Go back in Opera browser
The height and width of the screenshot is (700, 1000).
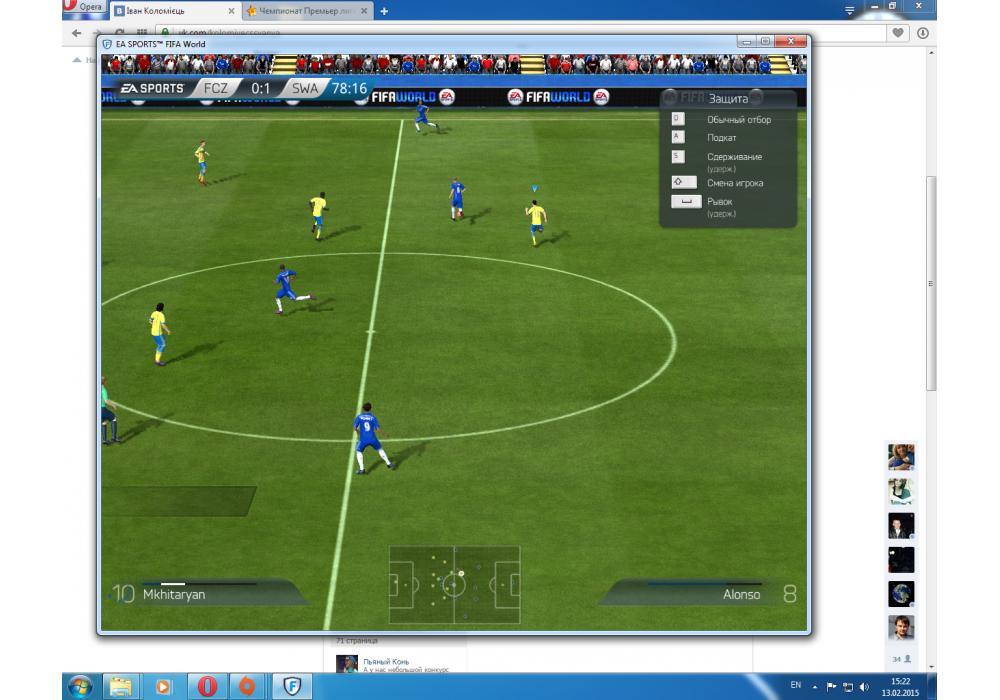coord(77,33)
